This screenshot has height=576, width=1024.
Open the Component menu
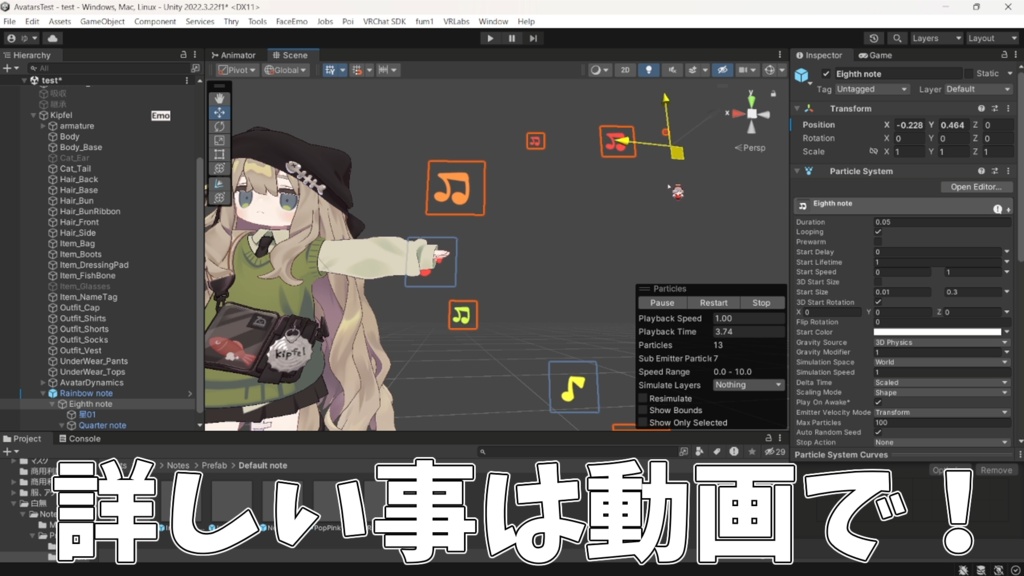(x=155, y=22)
